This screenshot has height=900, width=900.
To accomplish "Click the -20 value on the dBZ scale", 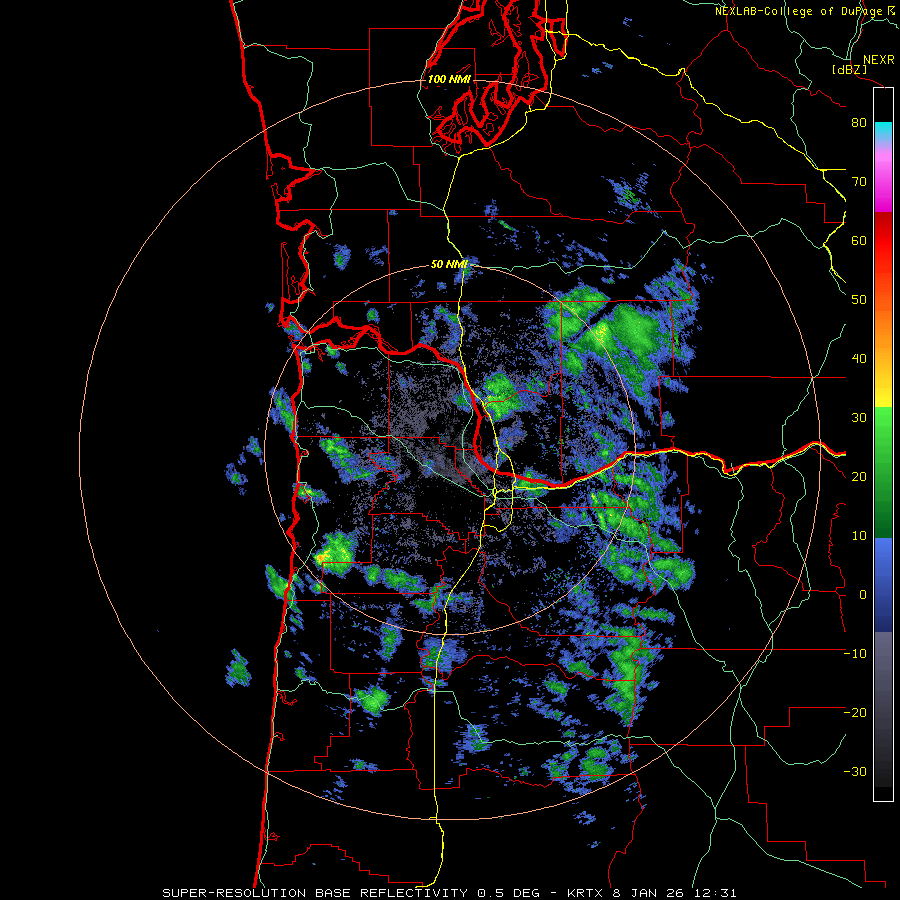I will tap(855, 712).
